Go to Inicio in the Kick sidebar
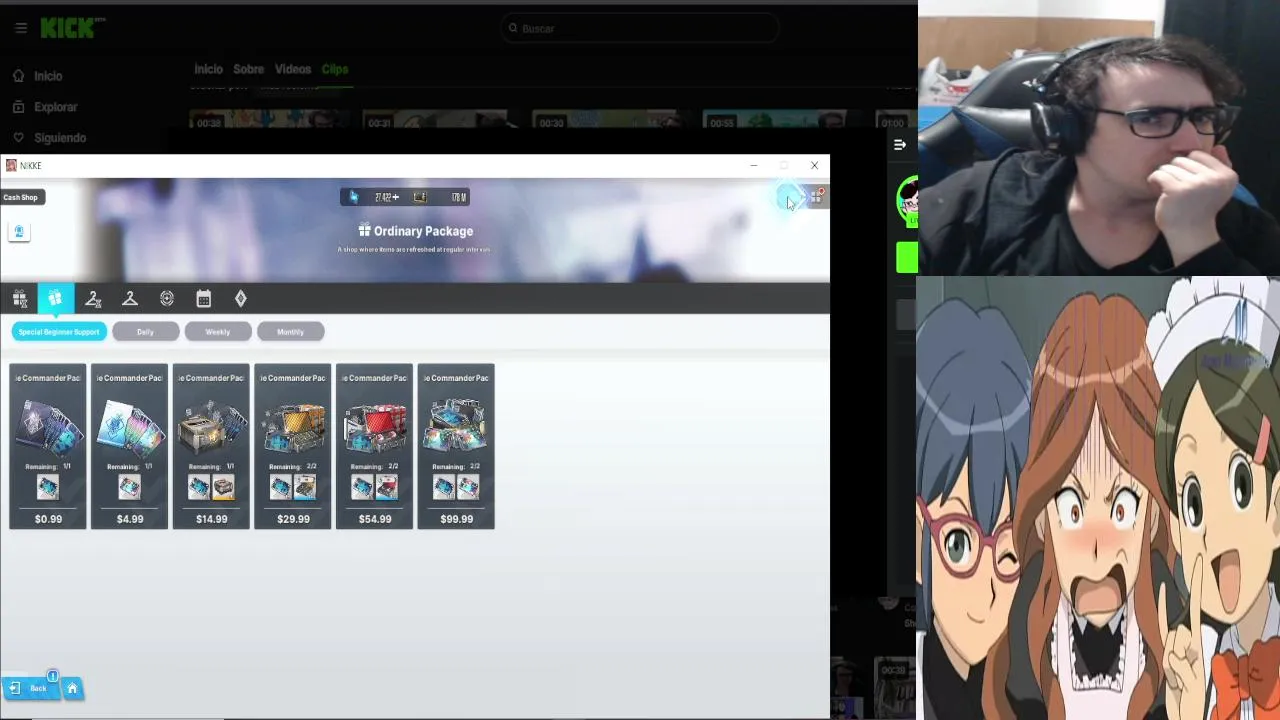The height and width of the screenshot is (720, 1280). tap(37, 76)
